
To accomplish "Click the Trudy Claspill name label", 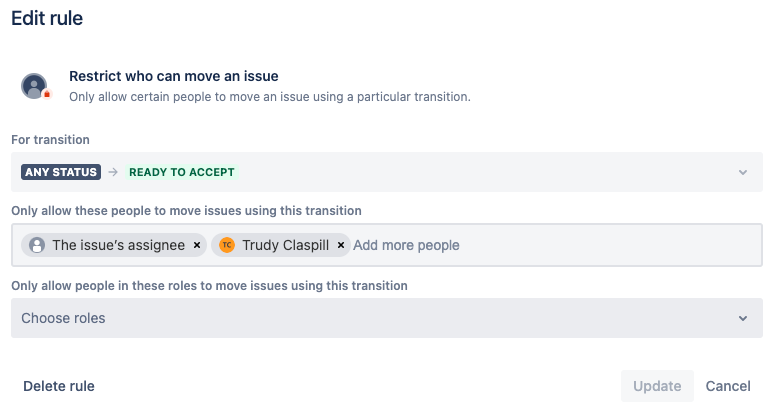I will pos(285,245).
